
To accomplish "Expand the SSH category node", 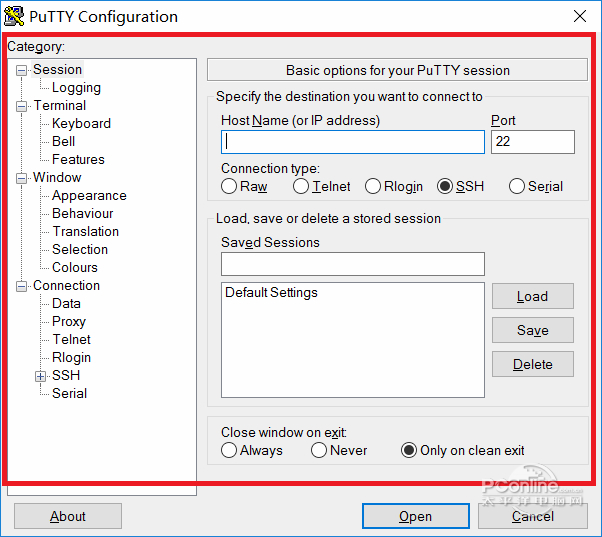I will (x=41, y=376).
